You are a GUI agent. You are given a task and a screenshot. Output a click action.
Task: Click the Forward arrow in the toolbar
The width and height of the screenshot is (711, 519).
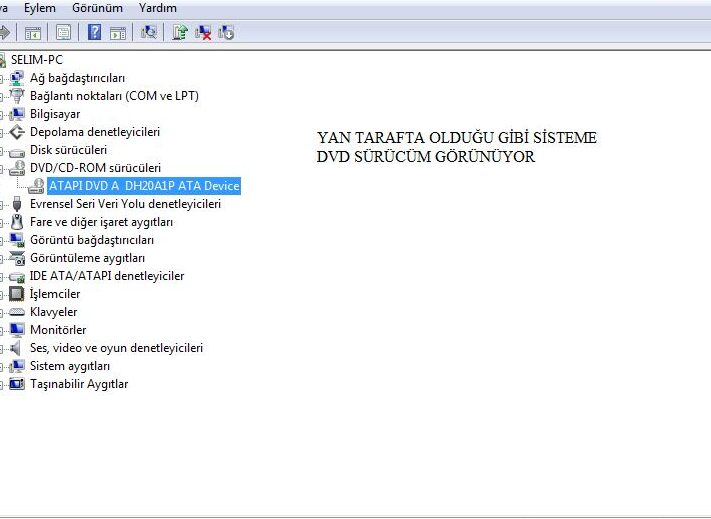4,32
